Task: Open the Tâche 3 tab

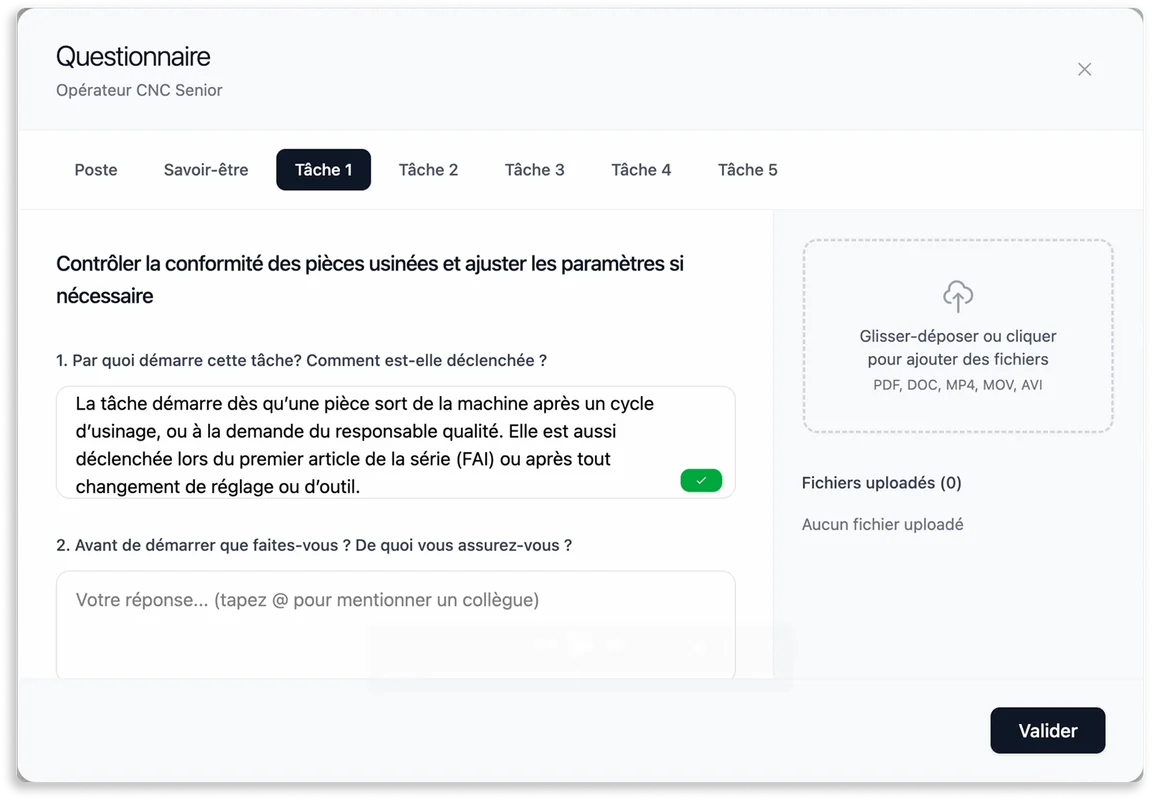Action: (534, 170)
